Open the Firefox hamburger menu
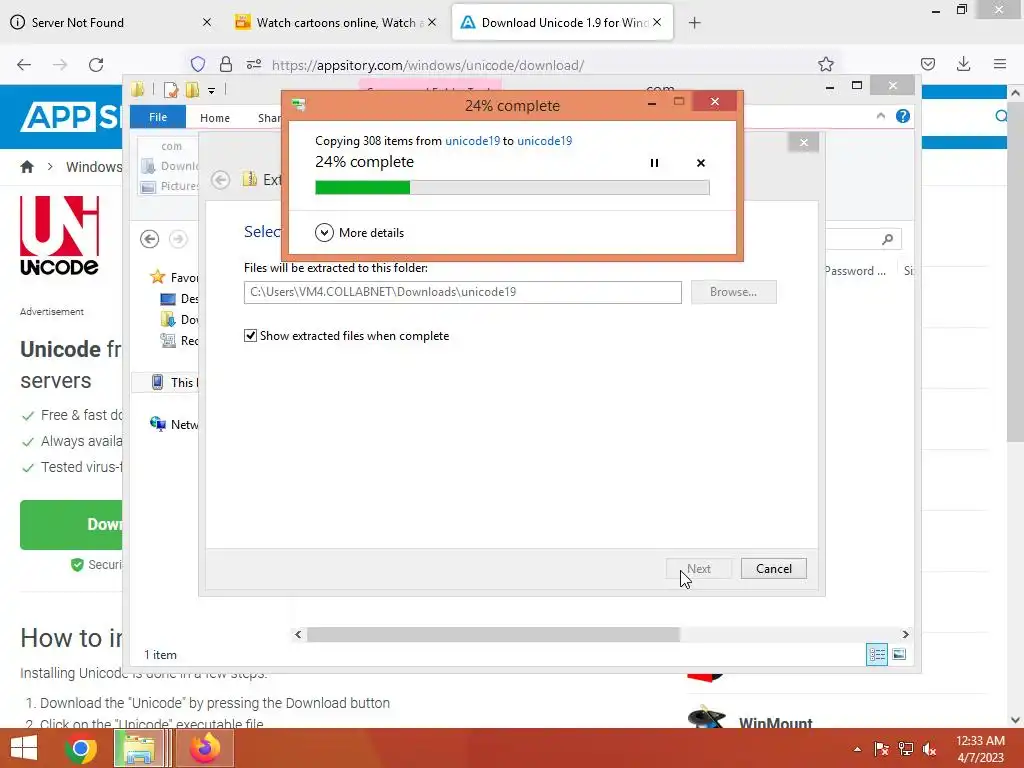The image size is (1024, 768). click(x=1000, y=64)
